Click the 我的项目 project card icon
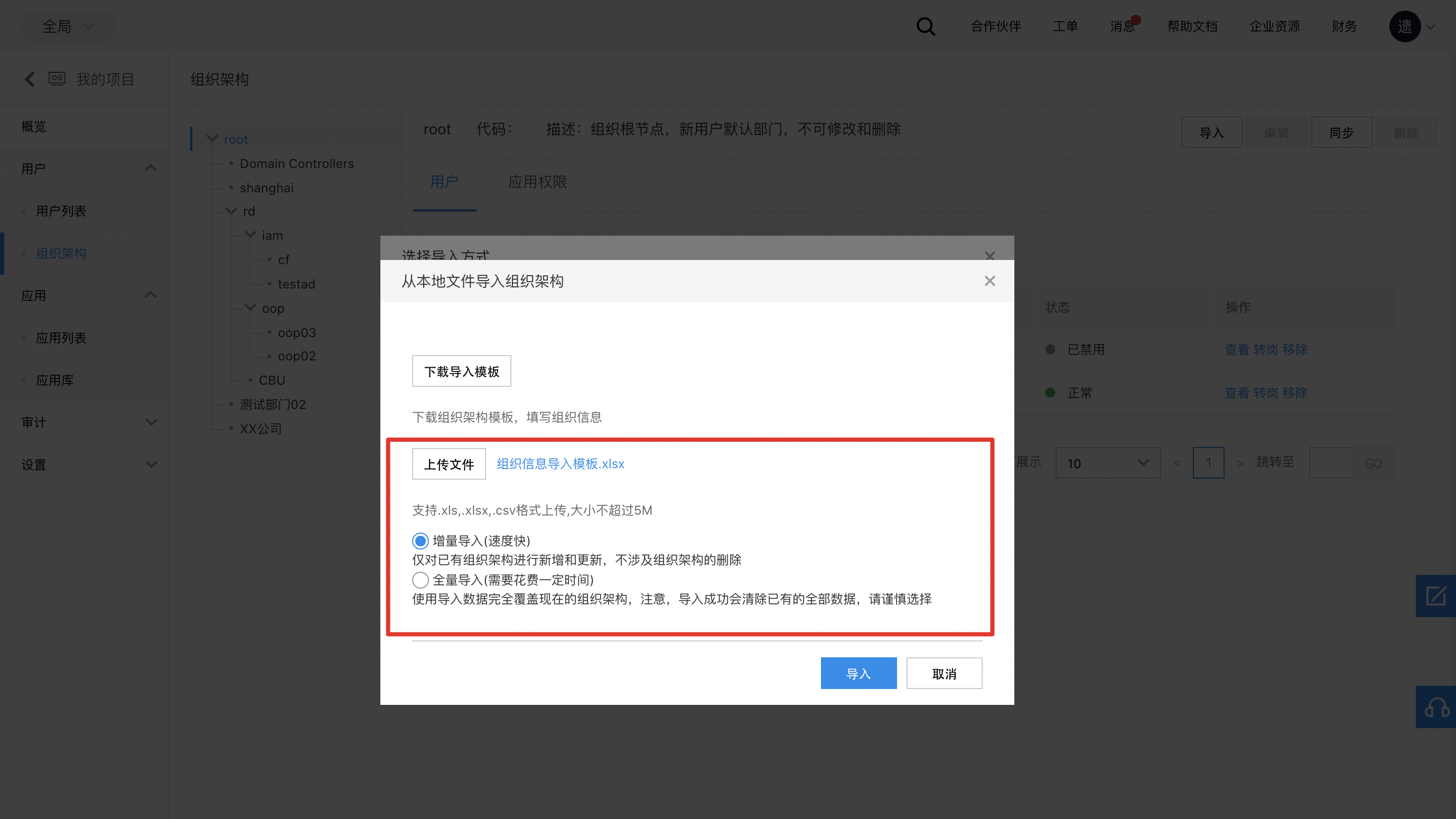 pos(57,79)
